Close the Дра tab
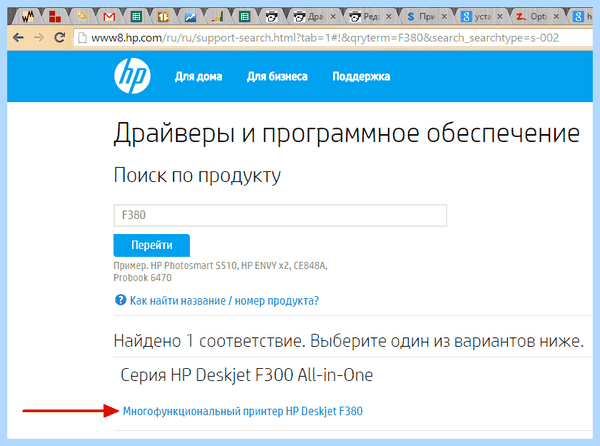 (x=333, y=17)
